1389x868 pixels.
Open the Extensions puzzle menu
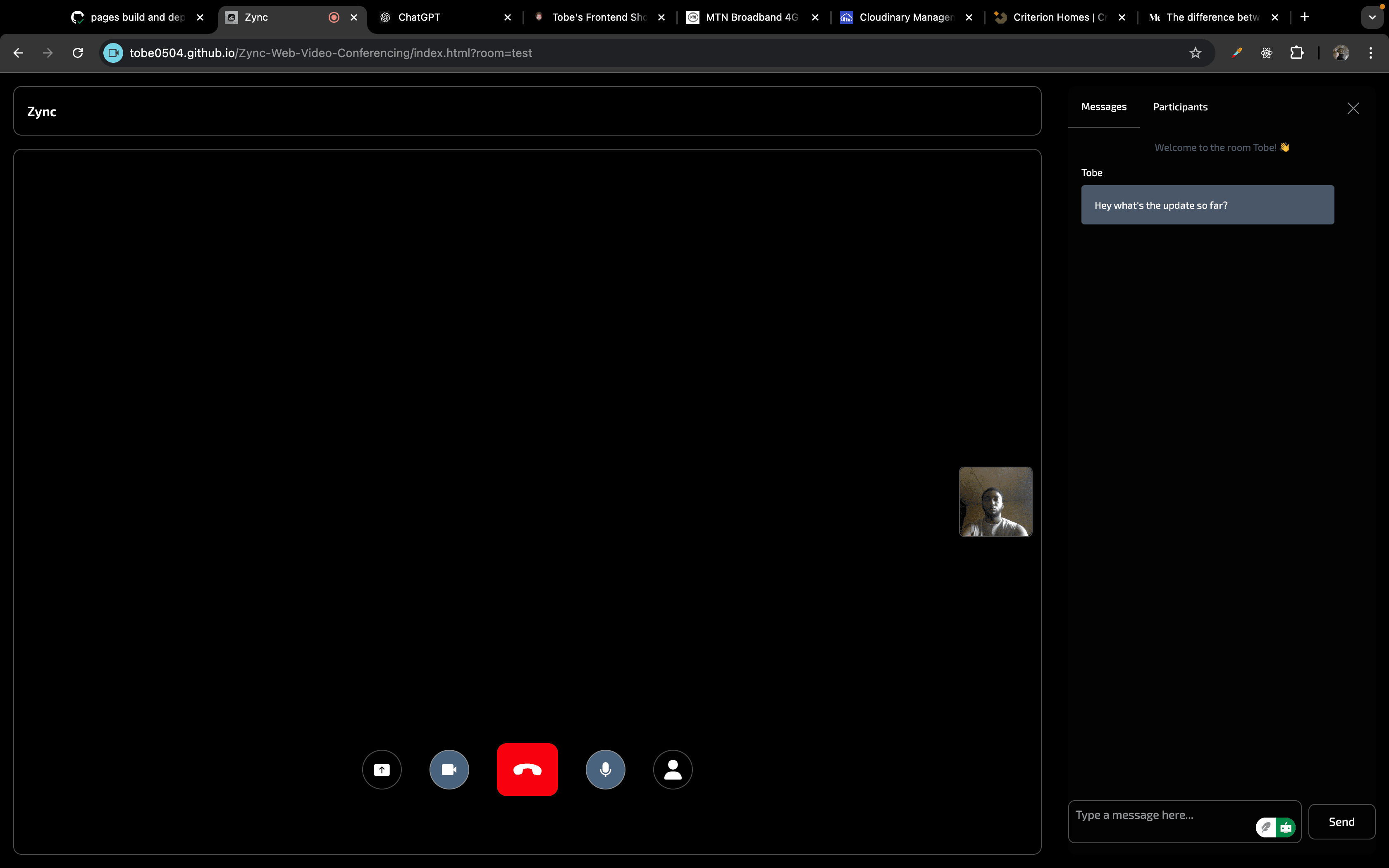click(x=1296, y=53)
